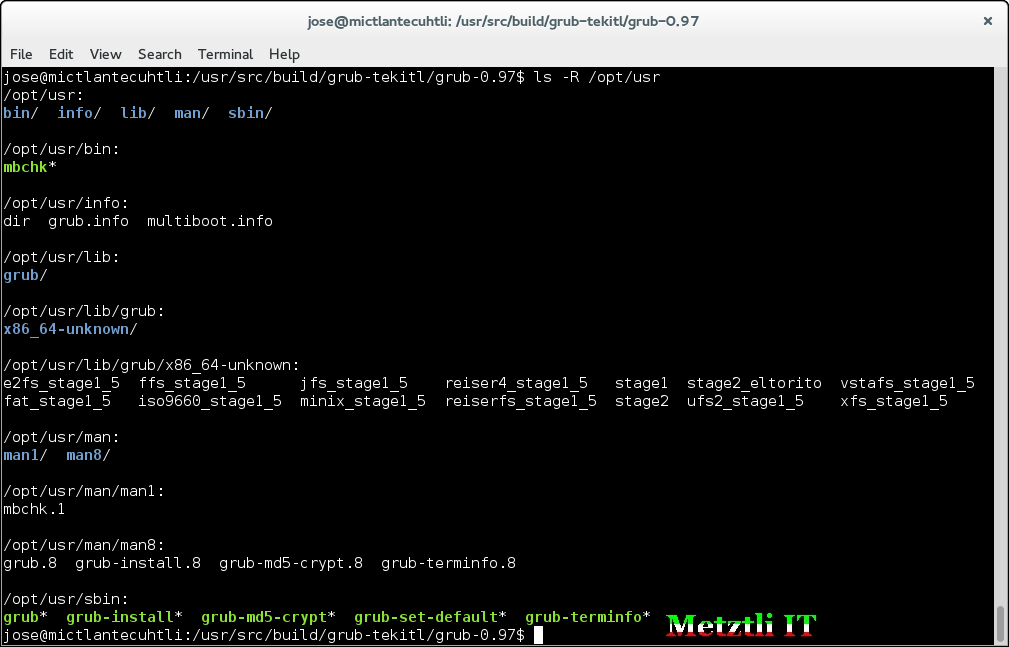Open the Terminal menu

coord(225,54)
